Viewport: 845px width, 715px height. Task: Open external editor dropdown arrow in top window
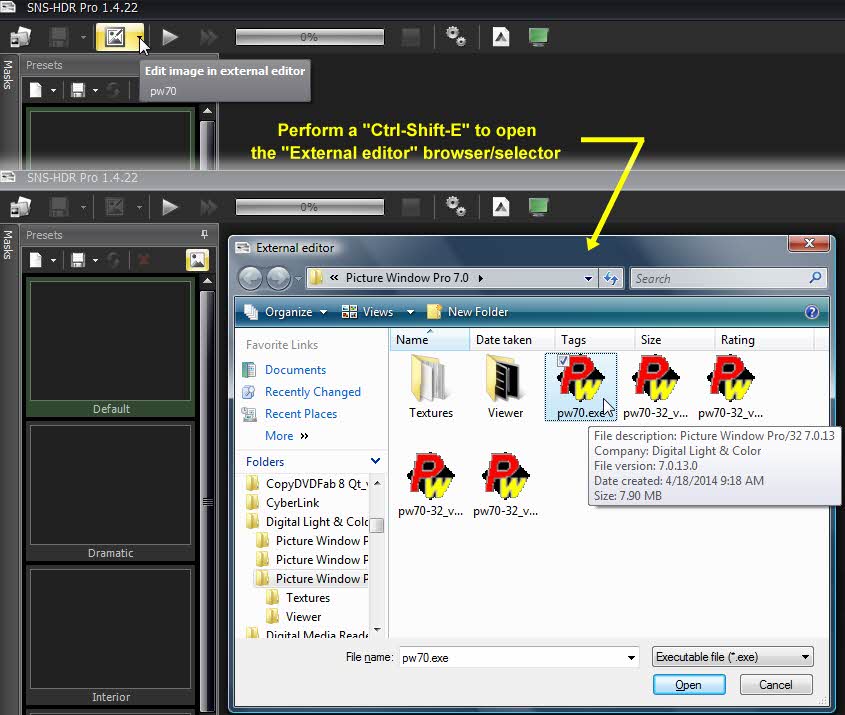tap(140, 37)
